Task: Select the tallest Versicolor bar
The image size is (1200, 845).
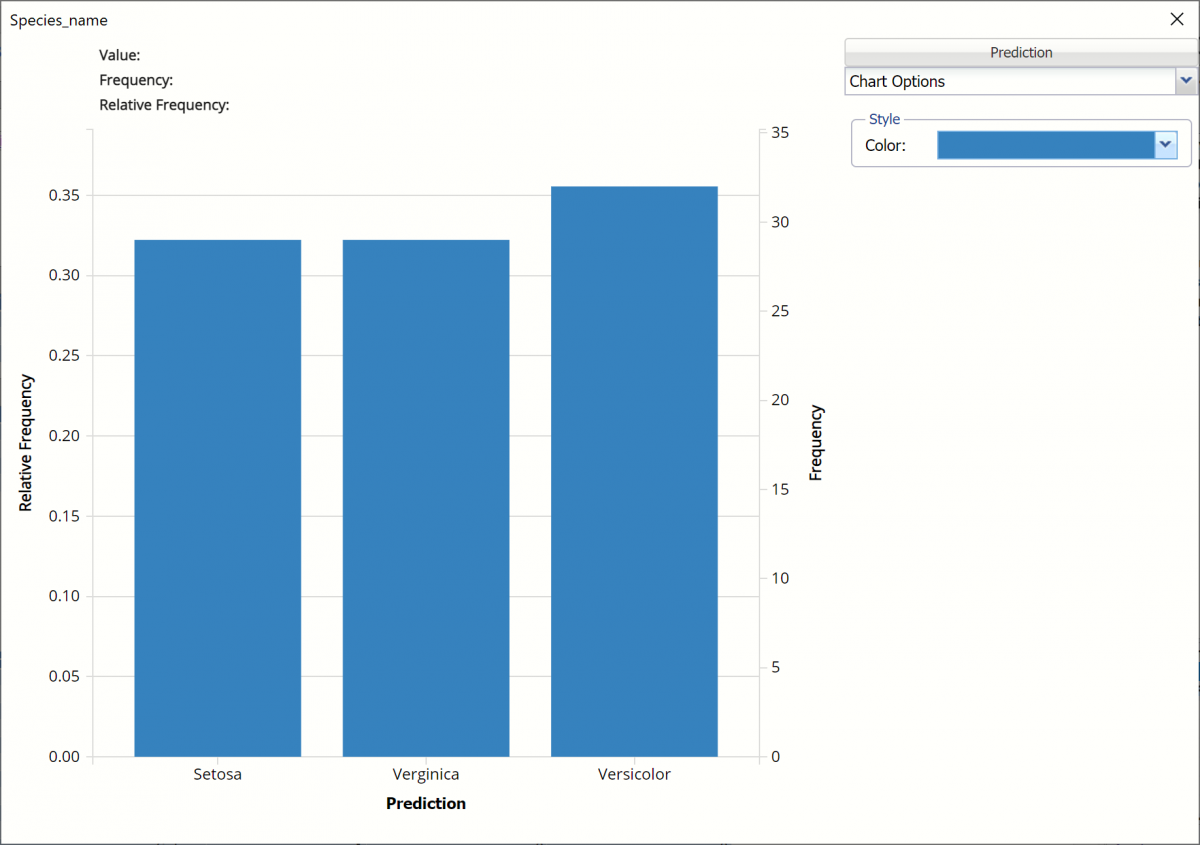Action: click(x=634, y=471)
